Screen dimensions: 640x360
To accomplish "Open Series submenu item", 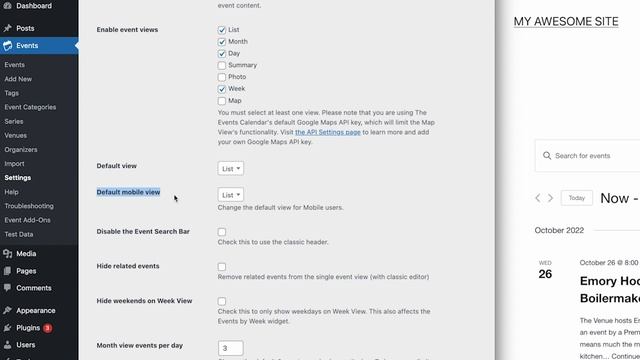I will [14, 121].
